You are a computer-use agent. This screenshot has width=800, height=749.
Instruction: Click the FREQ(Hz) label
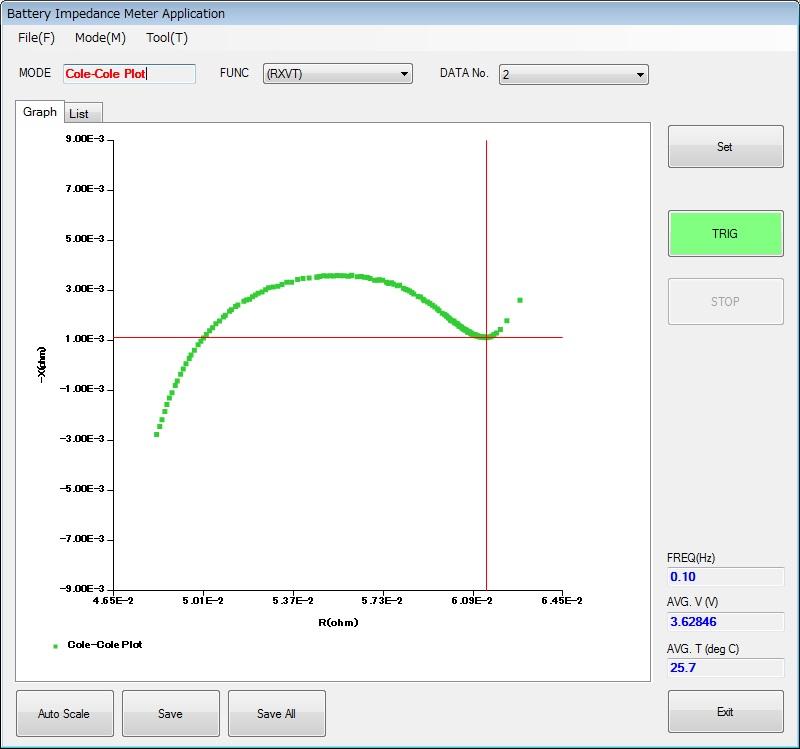[x=691, y=558]
